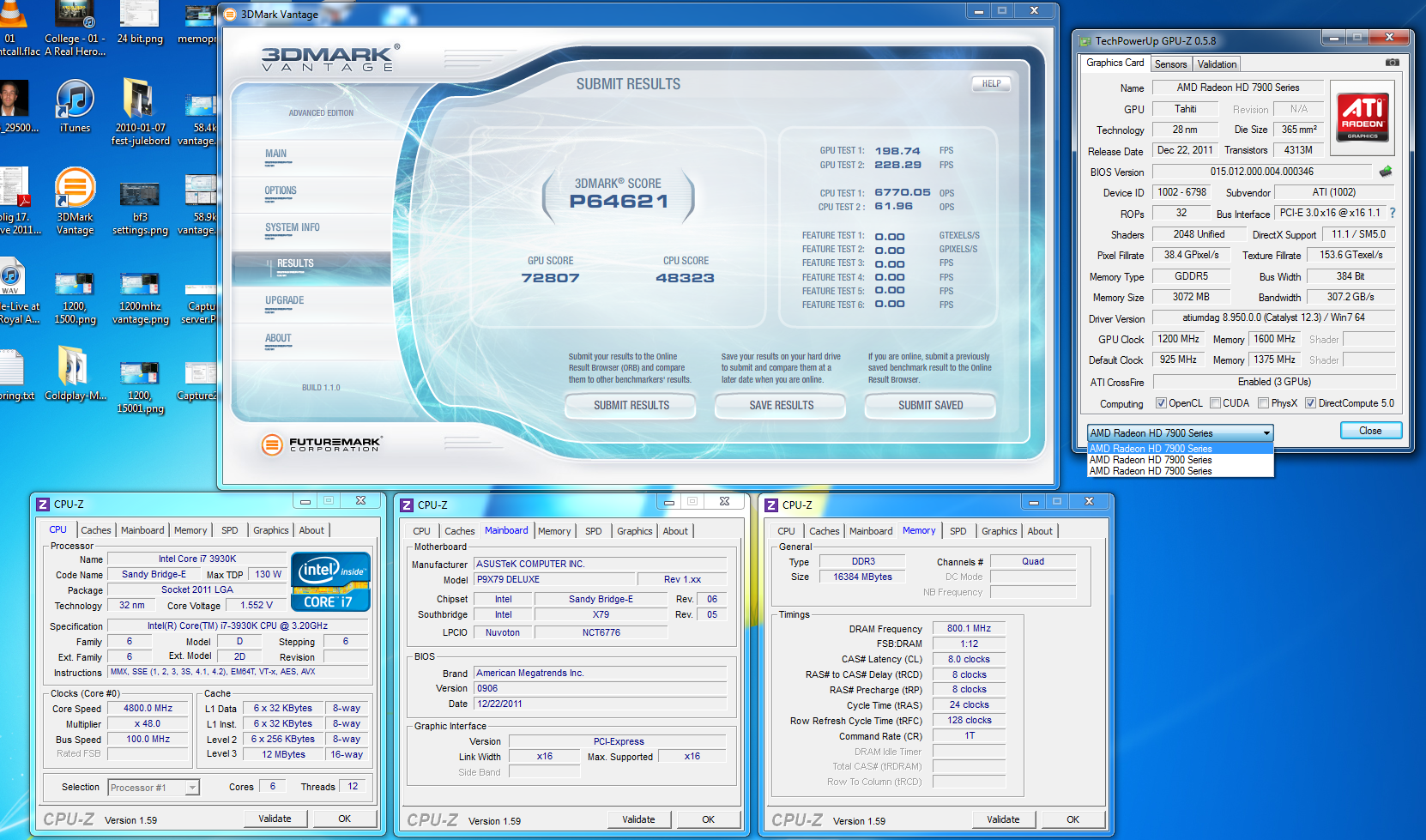This screenshot has height=840, width=1426.
Task: Toggle the PhysX checkbox in GPU-Z
Action: (1263, 403)
